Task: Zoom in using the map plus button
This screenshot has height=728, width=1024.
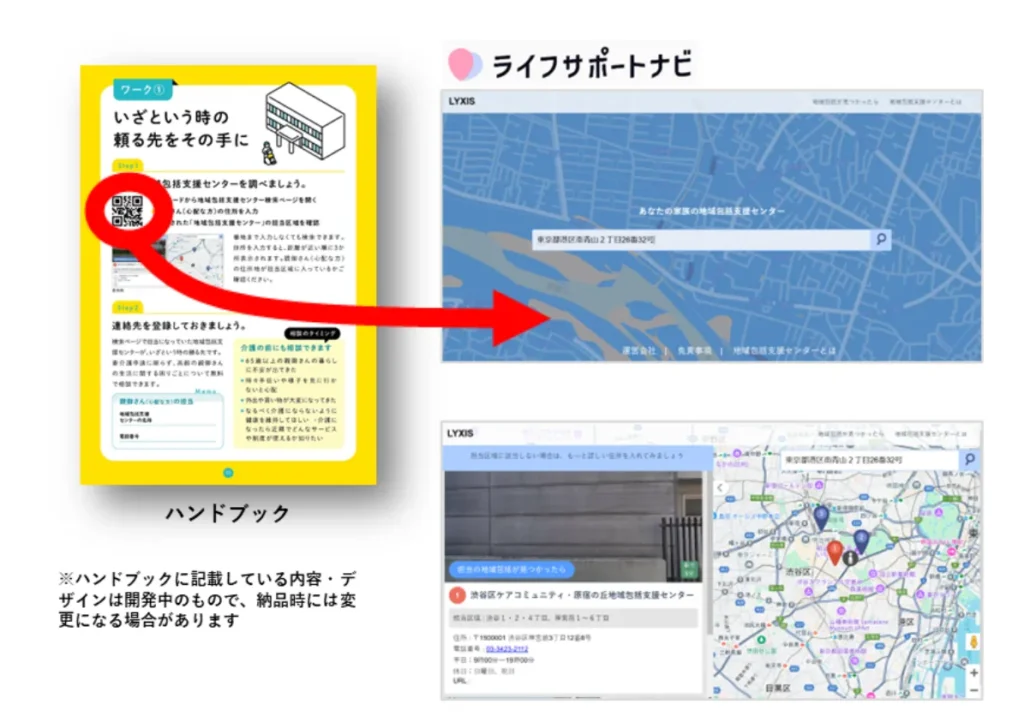Action: pyautogui.click(x=973, y=672)
